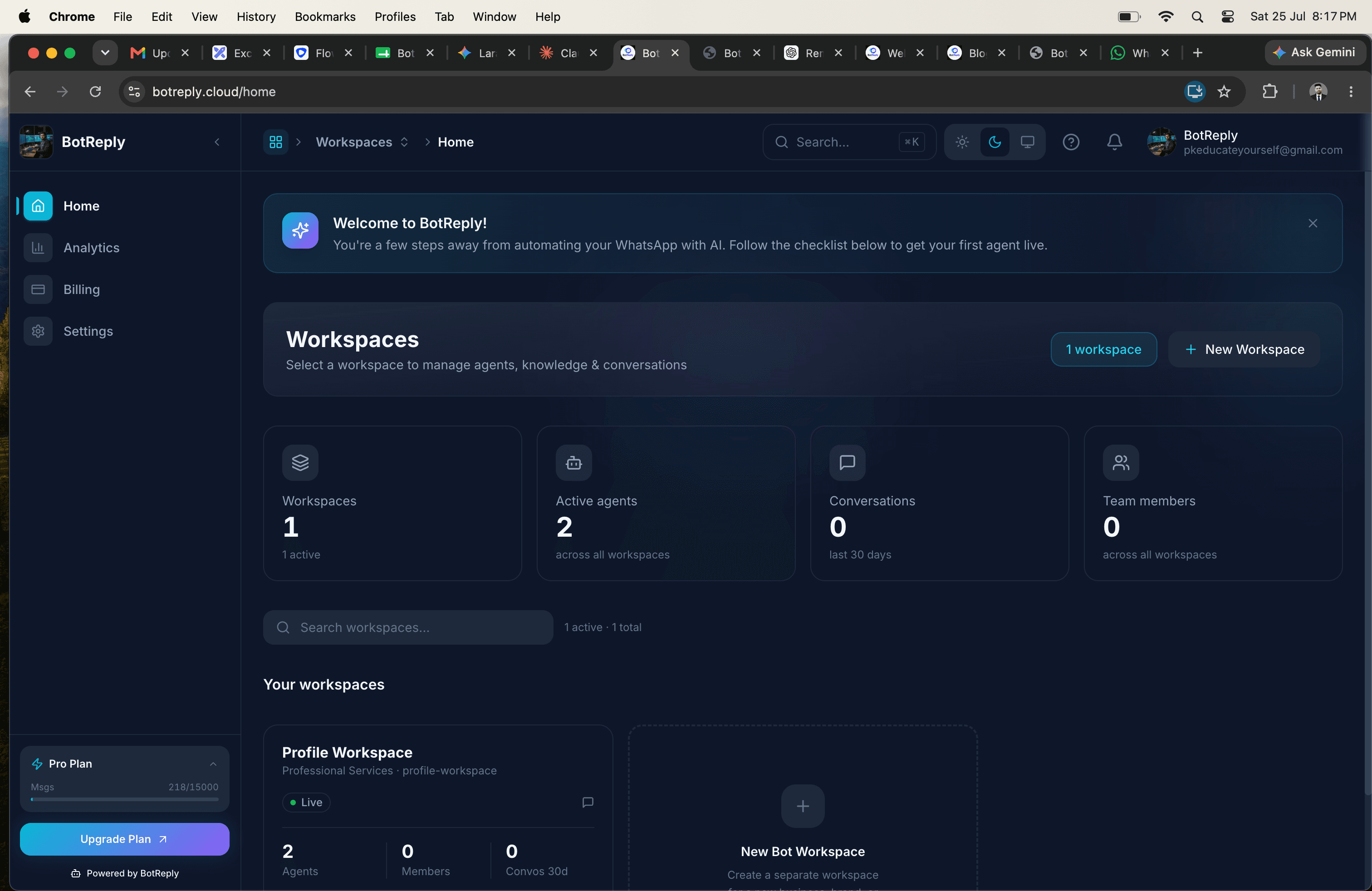Open Profile Workspace chat icon
Screen dimensions: 1372x891
click(x=588, y=802)
